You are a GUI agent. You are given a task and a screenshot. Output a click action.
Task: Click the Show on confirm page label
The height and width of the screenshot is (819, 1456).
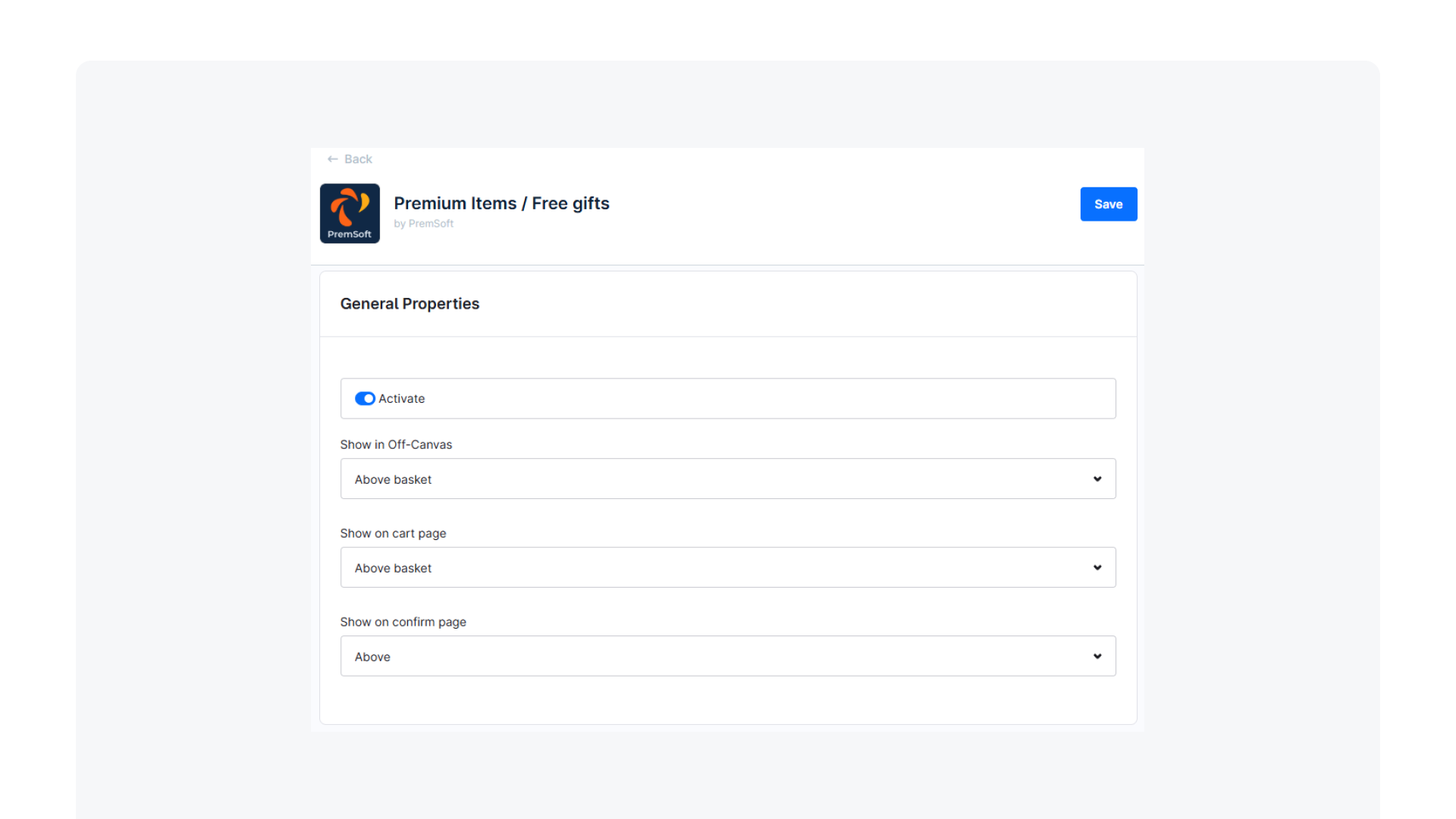[x=403, y=623]
